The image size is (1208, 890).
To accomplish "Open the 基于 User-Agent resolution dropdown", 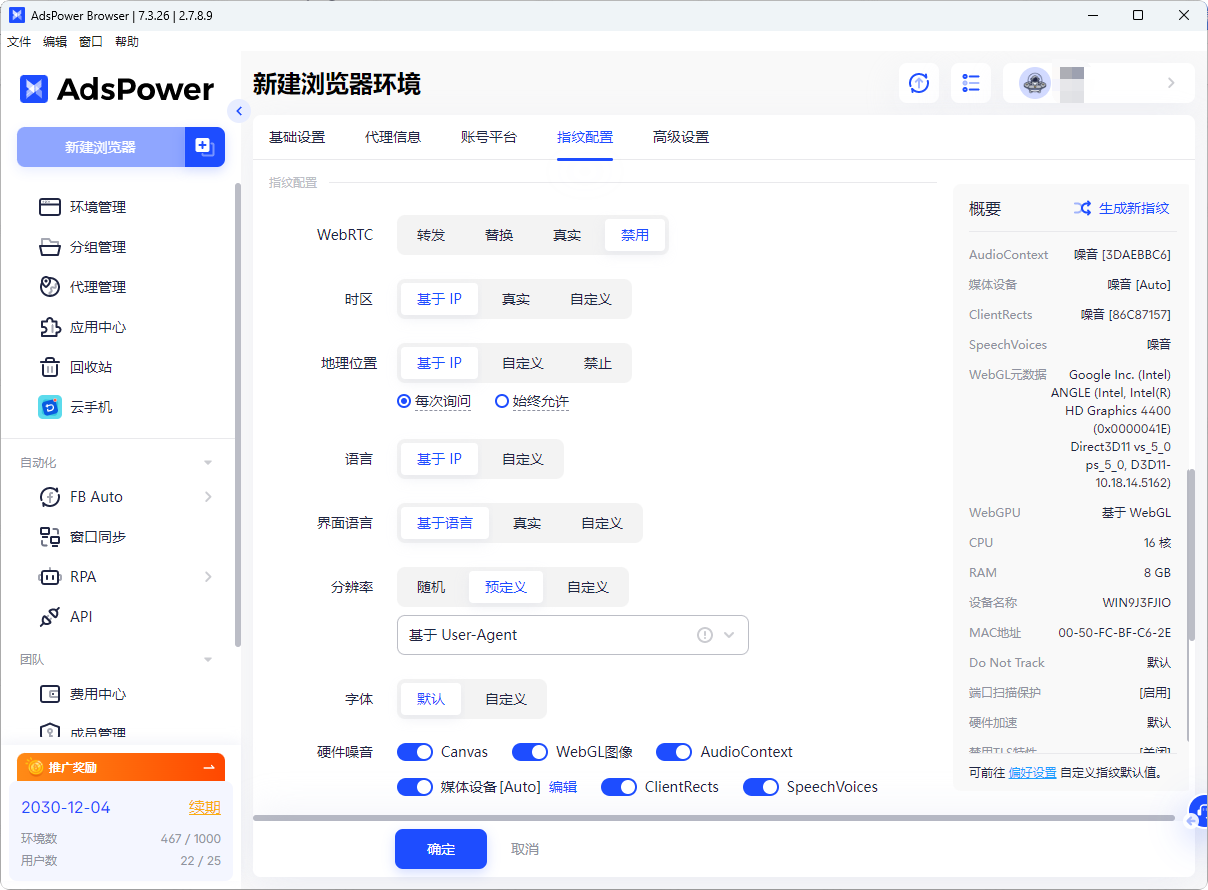I will (x=572, y=635).
